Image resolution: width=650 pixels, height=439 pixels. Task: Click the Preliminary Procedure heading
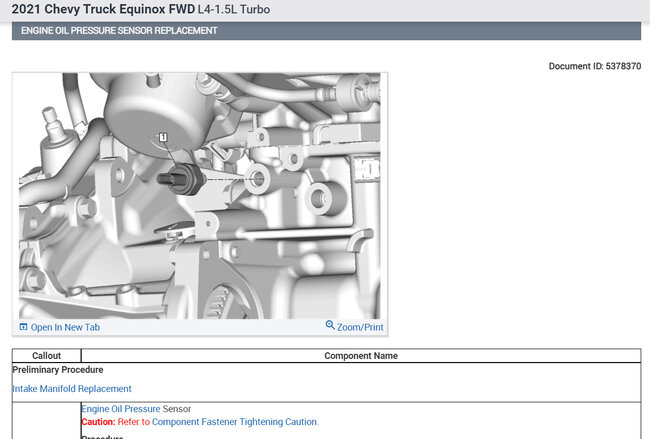pos(58,370)
